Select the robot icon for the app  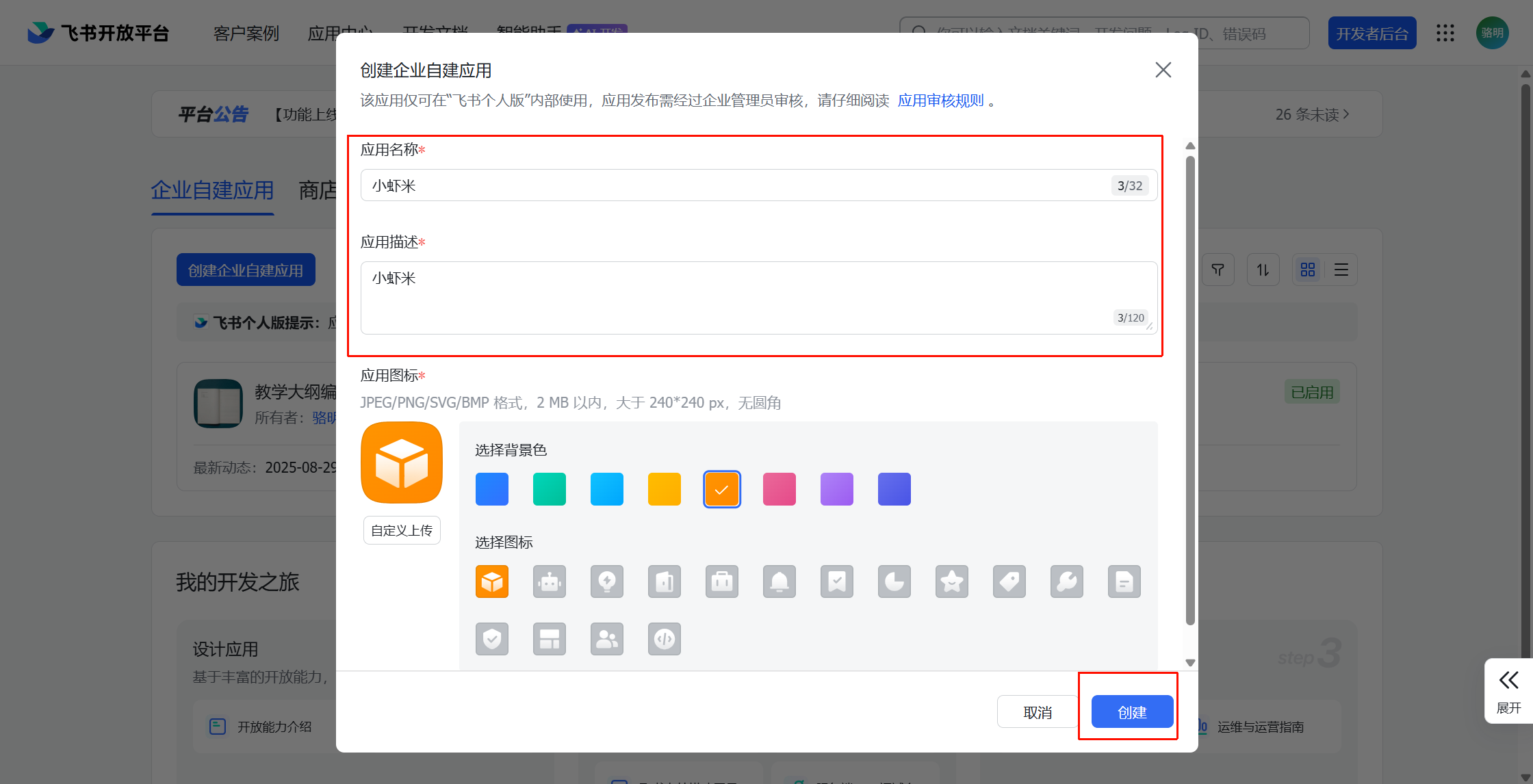point(550,582)
